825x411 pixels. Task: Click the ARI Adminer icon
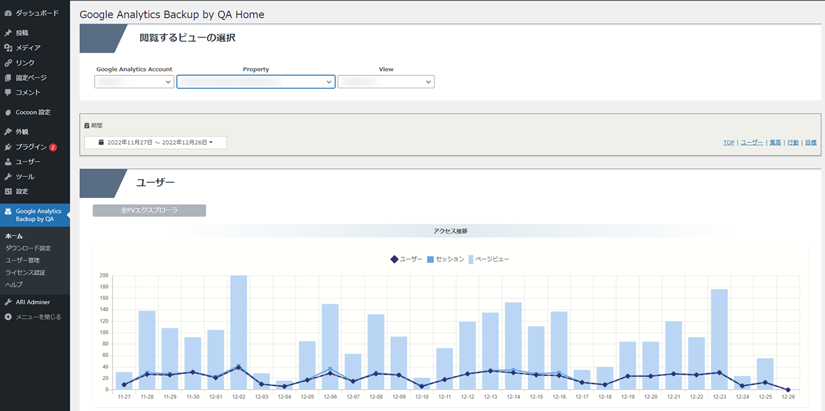(8, 301)
